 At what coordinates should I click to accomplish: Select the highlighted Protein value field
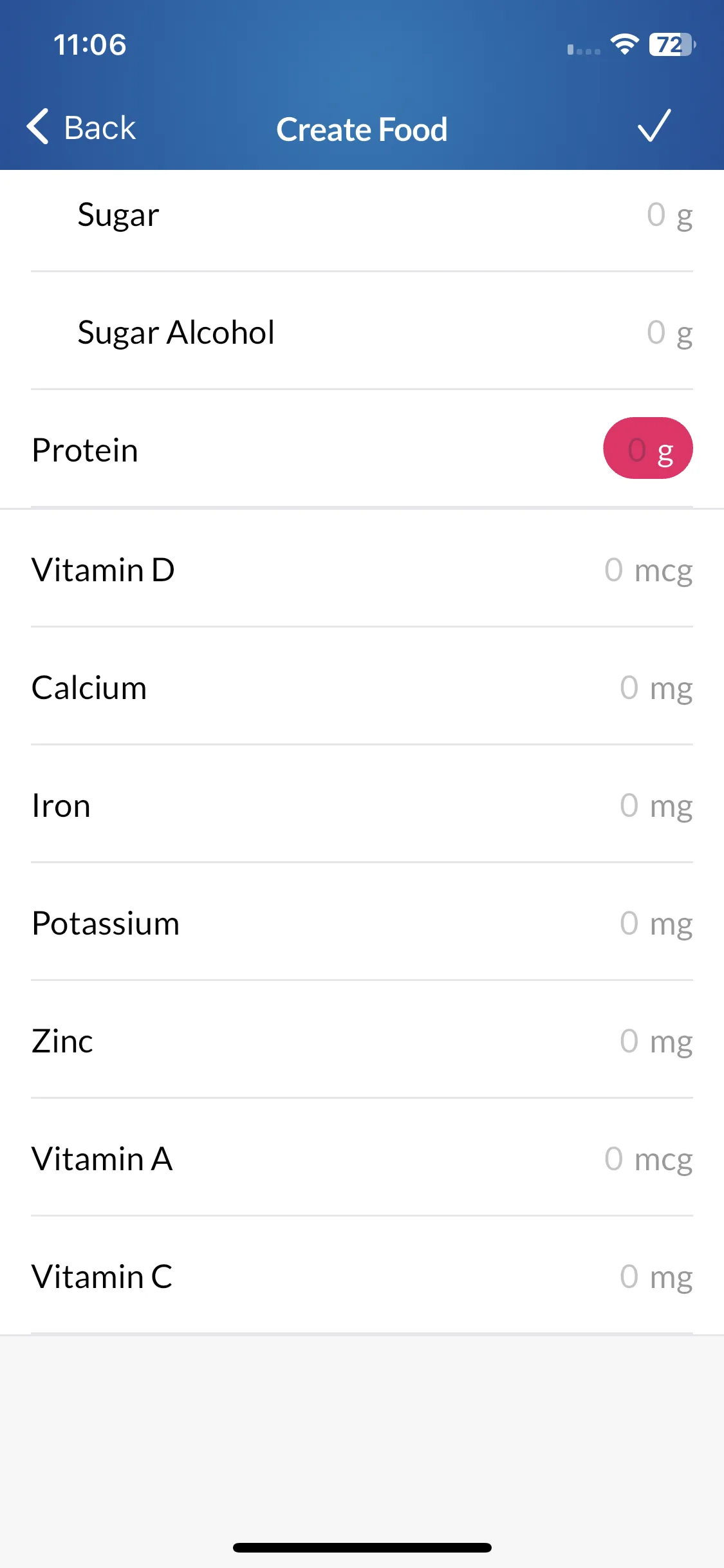click(x=647, y=449)
